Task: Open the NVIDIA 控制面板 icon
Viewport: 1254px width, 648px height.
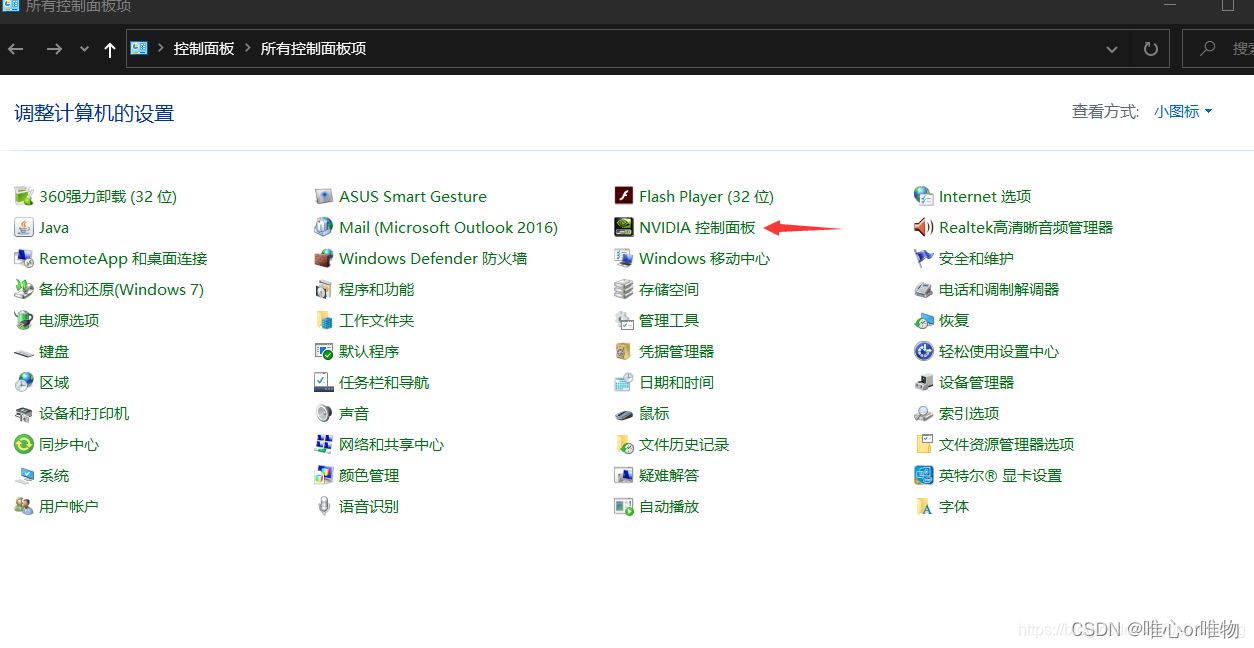Action: 624,227
